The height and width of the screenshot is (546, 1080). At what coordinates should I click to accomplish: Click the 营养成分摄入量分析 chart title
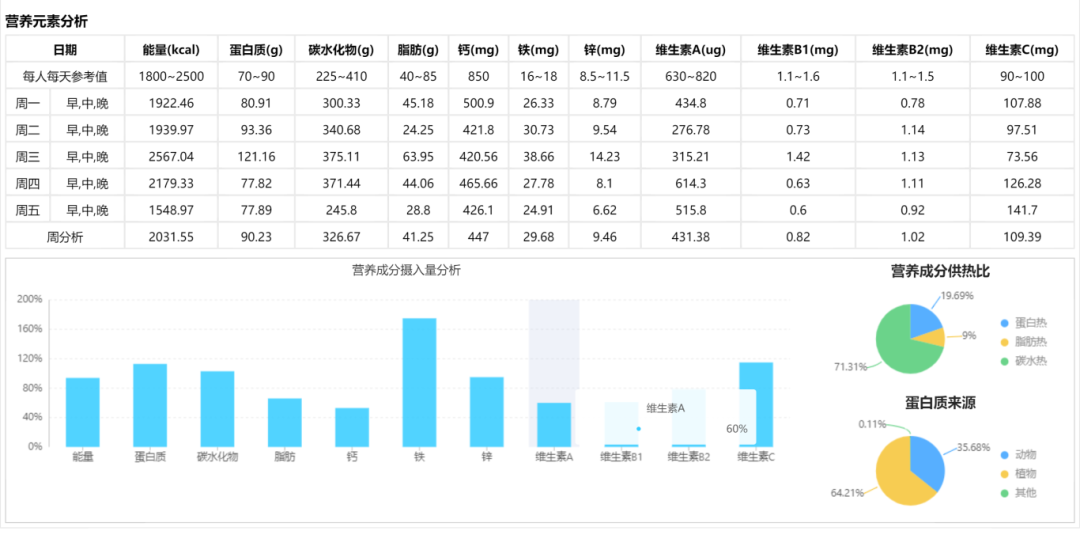point(406,271)
